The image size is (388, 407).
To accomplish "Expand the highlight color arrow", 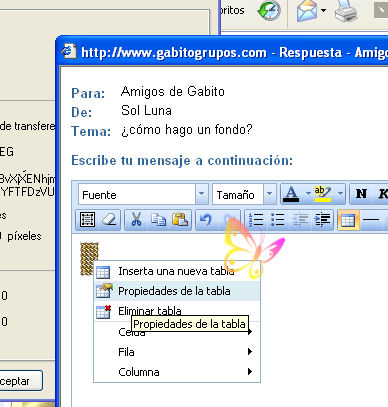I will tap(340, 194).
